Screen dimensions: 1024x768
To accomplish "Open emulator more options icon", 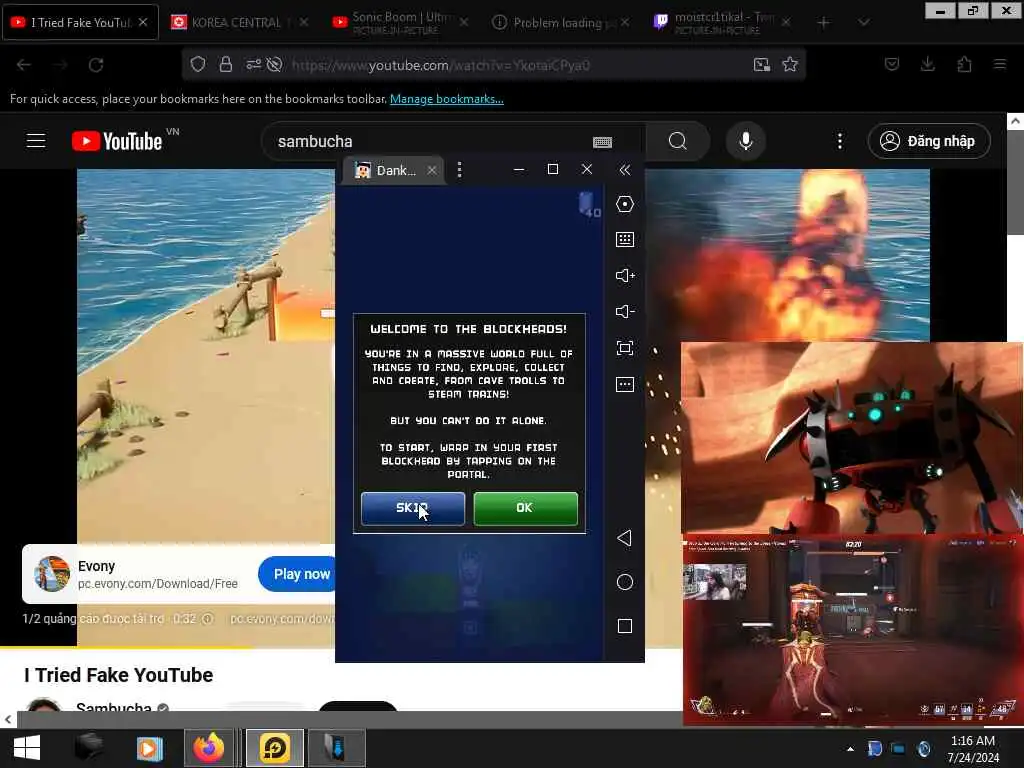I will coord(625,385).
